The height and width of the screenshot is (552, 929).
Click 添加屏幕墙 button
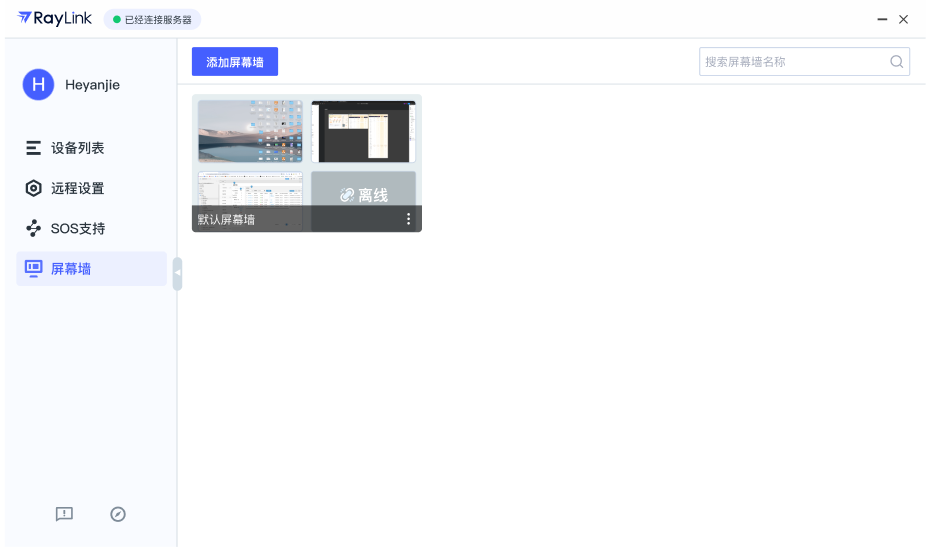coord(235,62)
